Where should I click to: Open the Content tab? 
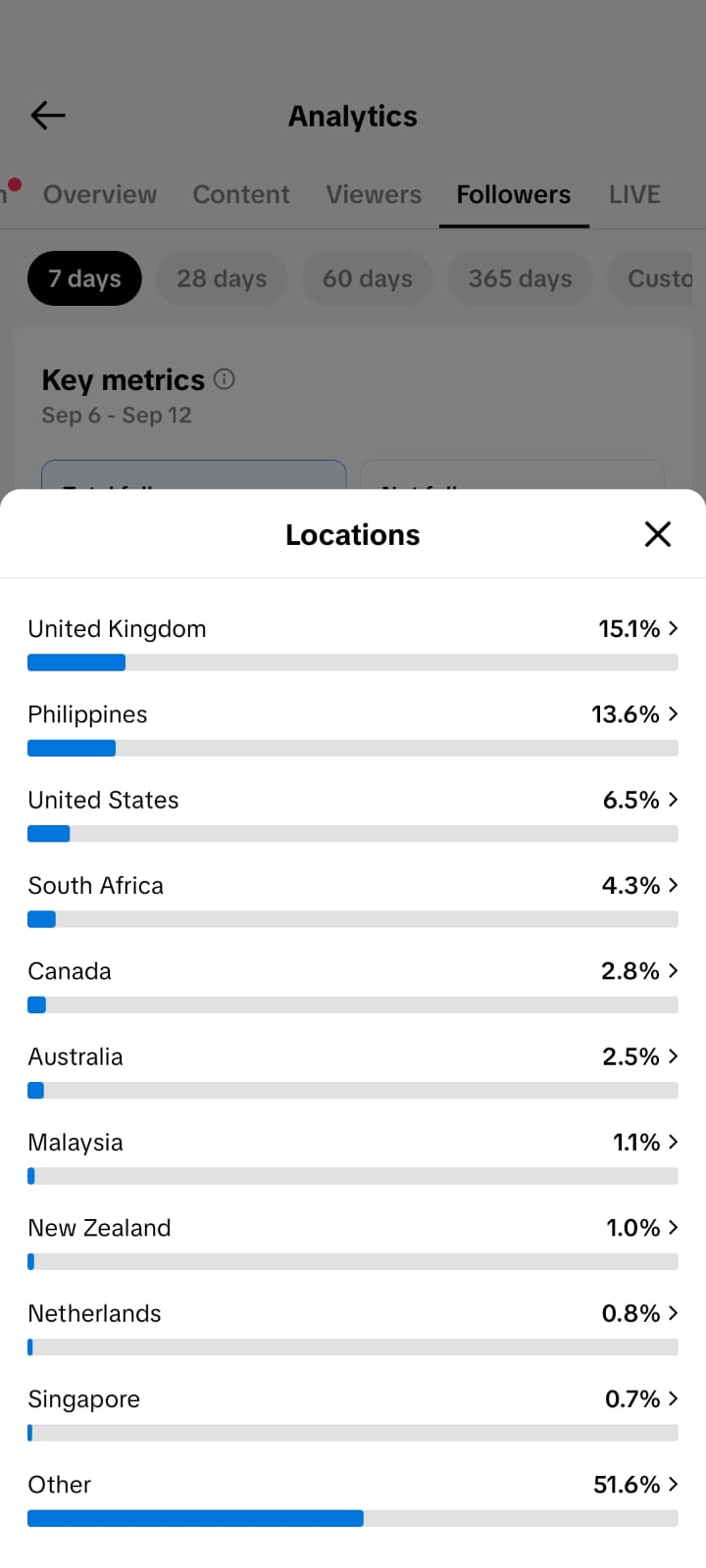point(241,194)
